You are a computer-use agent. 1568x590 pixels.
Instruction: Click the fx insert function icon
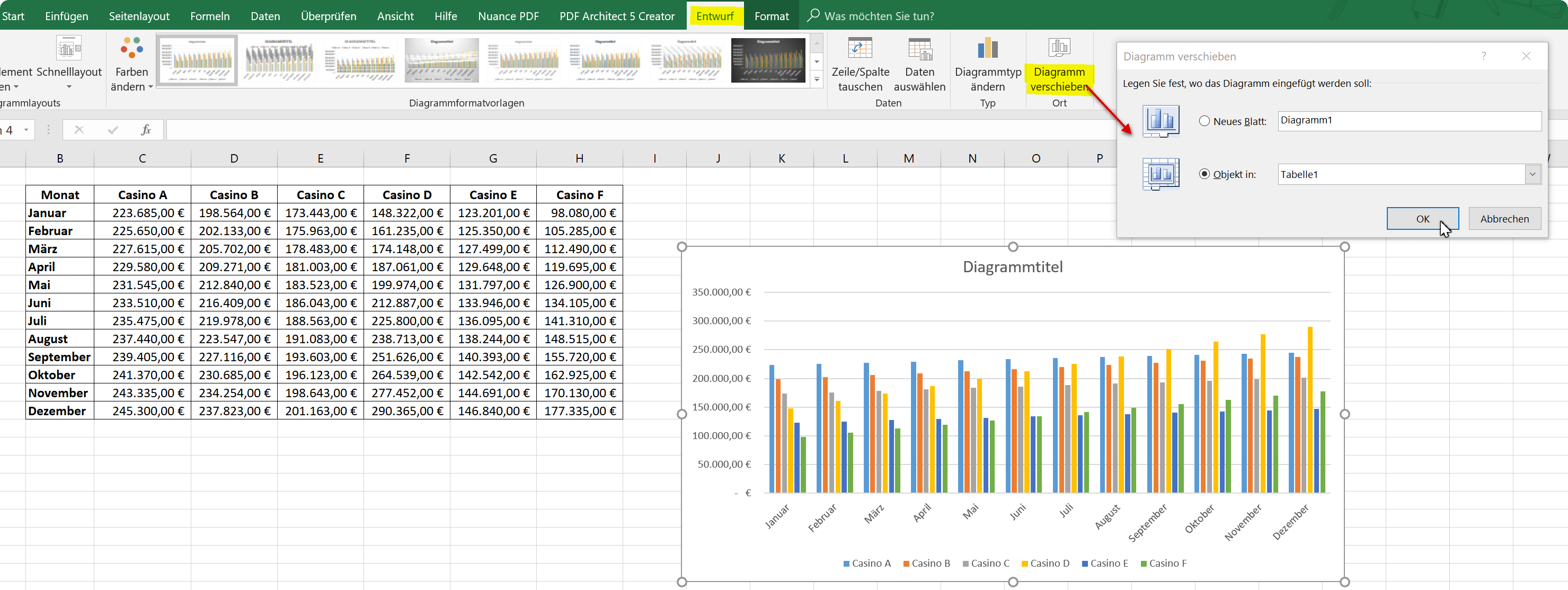pos(146,130)
